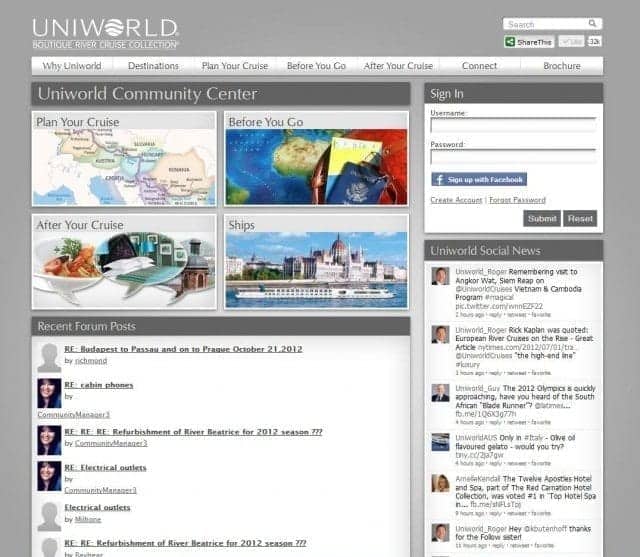Open RE: Electrical outlets post
The image size is (640, 557).
(x=105, y=468)
